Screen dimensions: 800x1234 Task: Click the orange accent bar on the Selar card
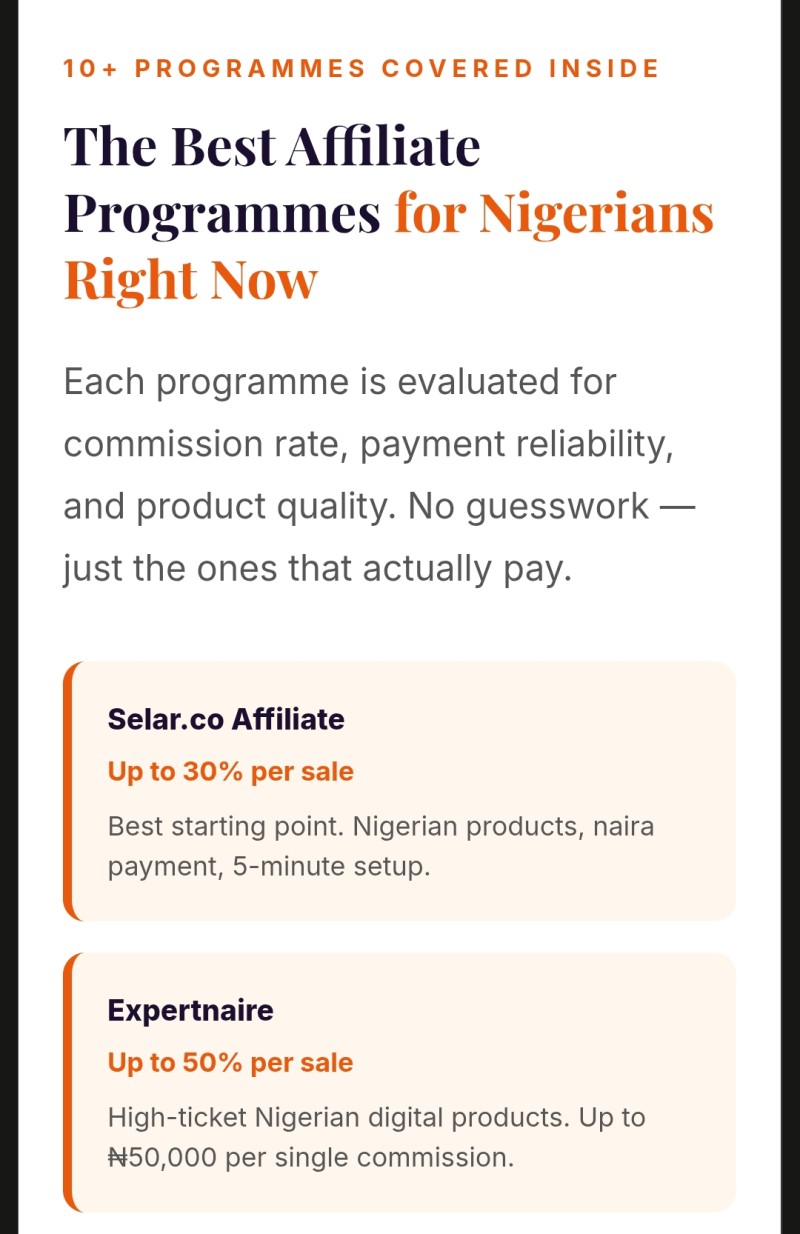tap(68, 791)
